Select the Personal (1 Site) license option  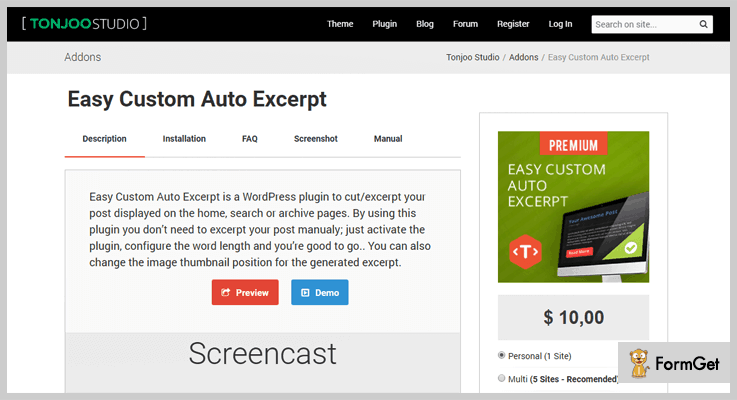(x=502, y=355)
